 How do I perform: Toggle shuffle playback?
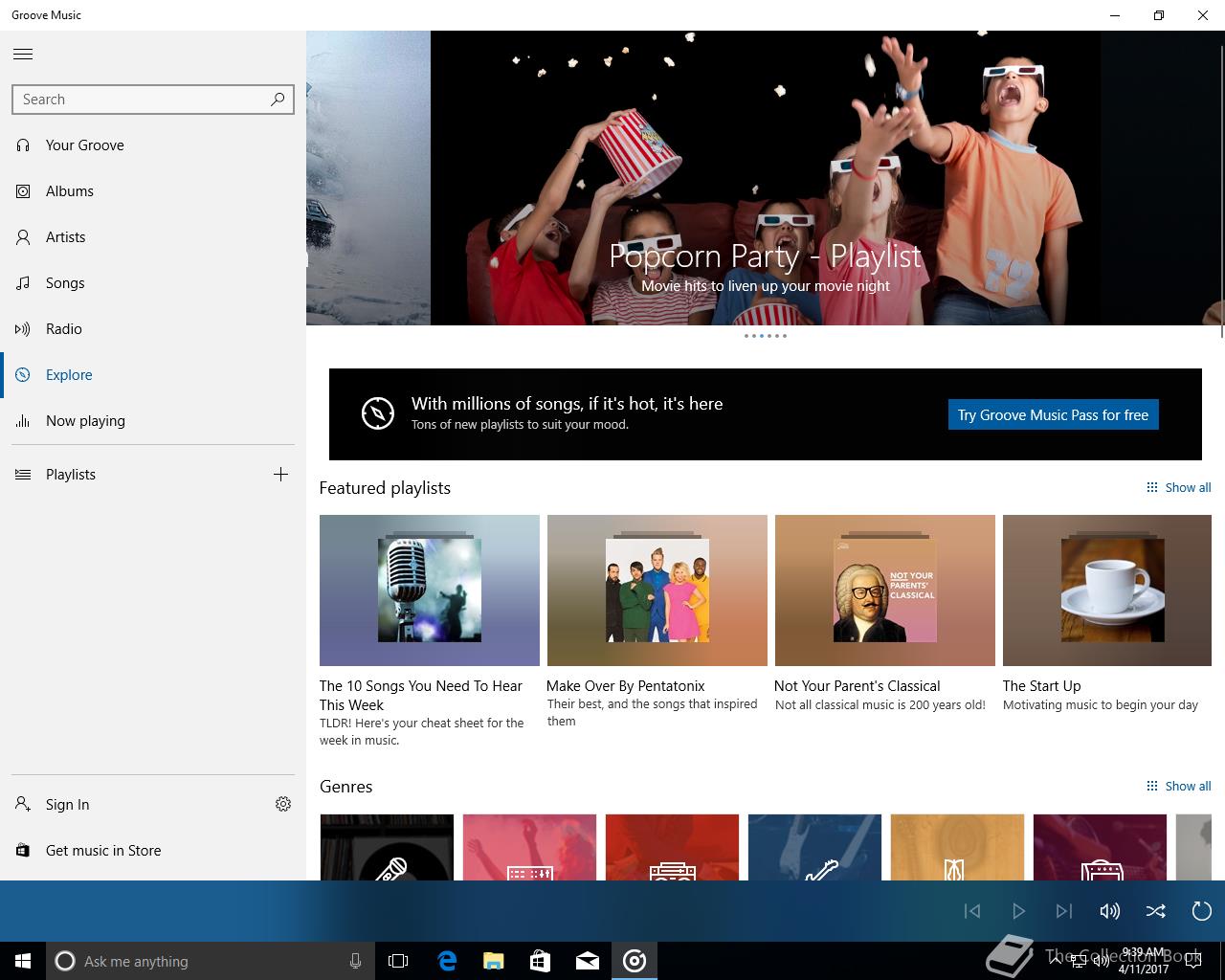pyautogui.click(x=1156, y=911)
